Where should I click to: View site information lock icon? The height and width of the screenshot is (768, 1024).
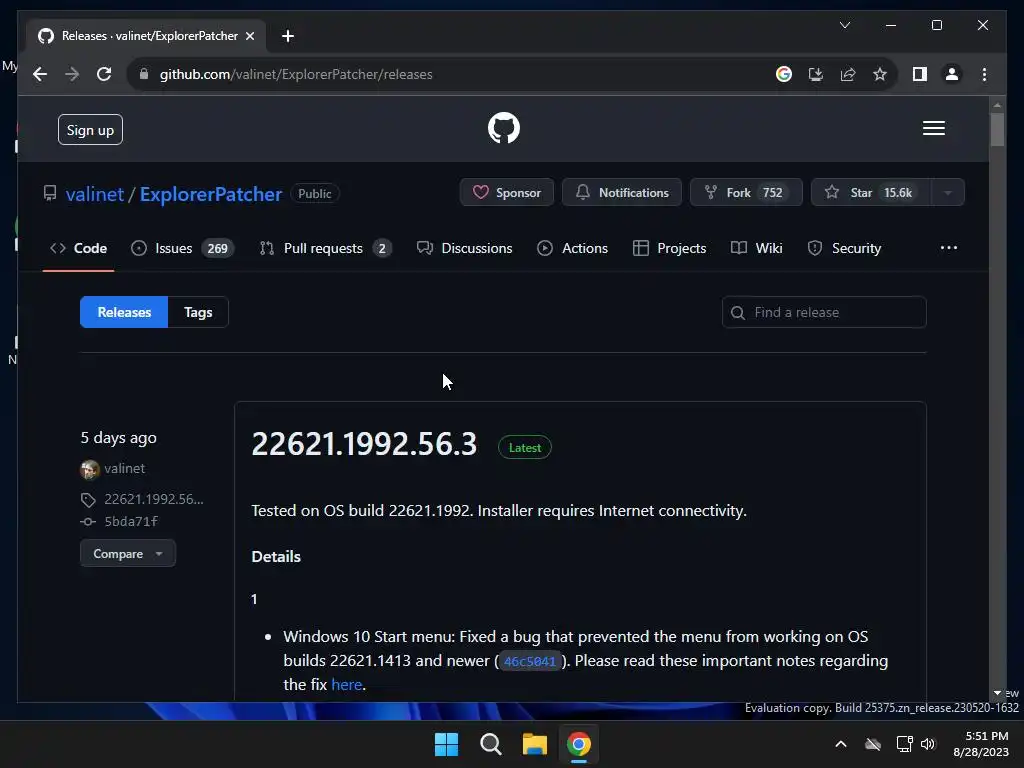pyautogui.click(x=144, y=74)
